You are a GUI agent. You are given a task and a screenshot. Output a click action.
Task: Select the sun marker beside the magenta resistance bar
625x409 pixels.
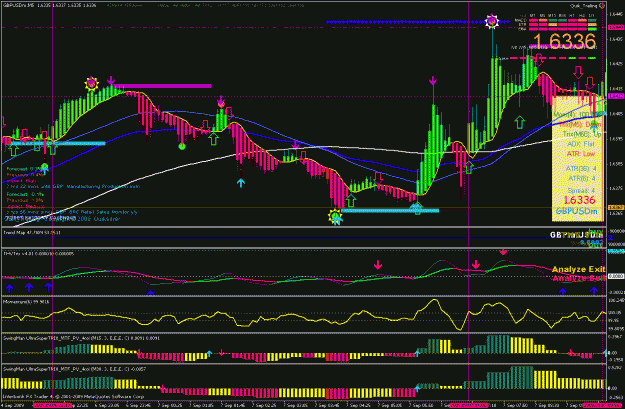91,84
